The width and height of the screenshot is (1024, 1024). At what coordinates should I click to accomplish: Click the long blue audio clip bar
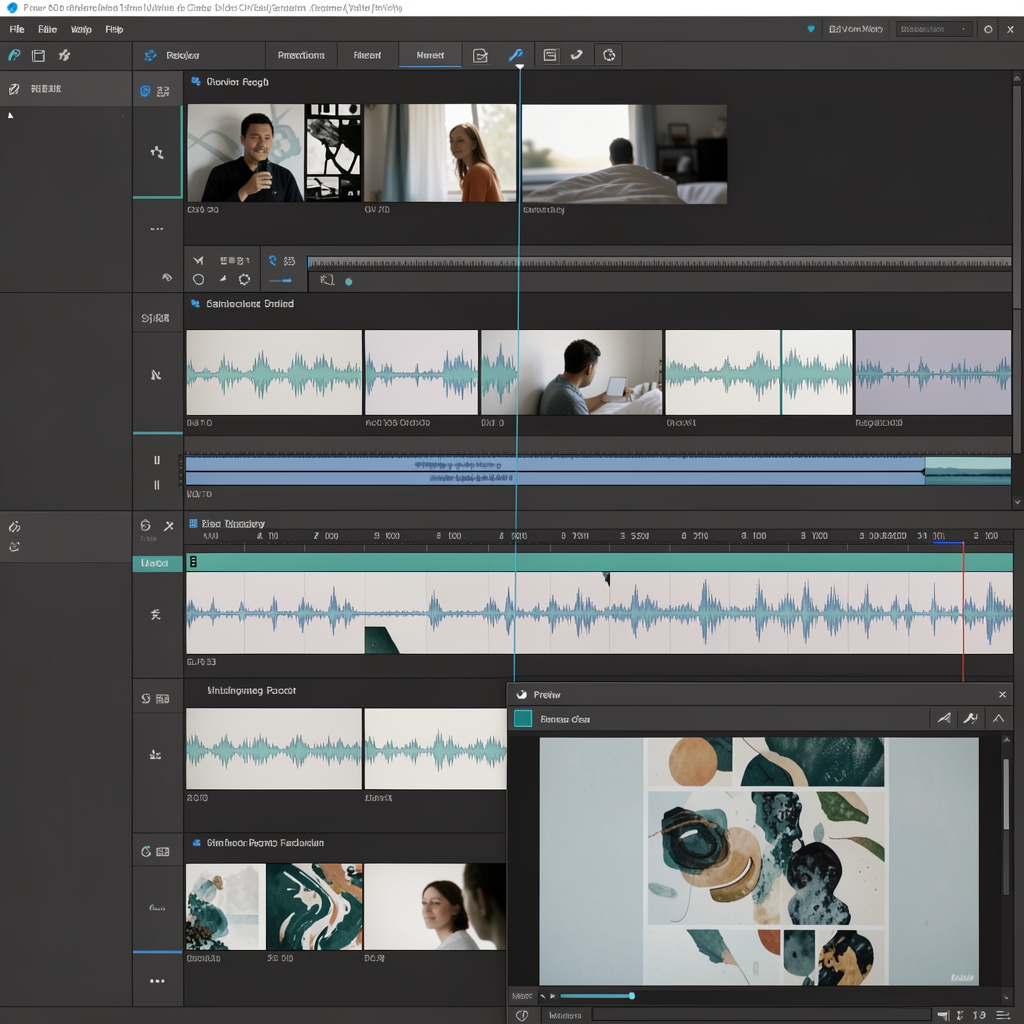(x=555, y=471)
